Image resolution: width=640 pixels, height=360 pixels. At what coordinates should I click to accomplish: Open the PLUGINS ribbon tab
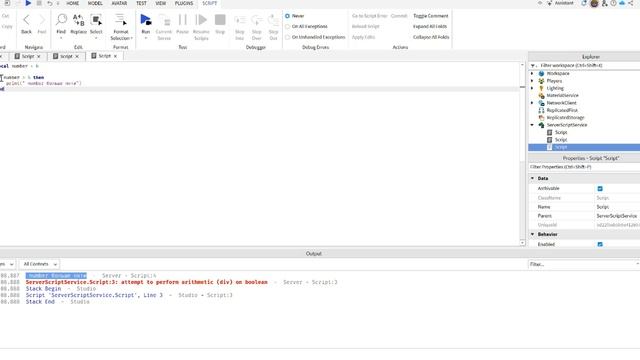tap(184, 3)
